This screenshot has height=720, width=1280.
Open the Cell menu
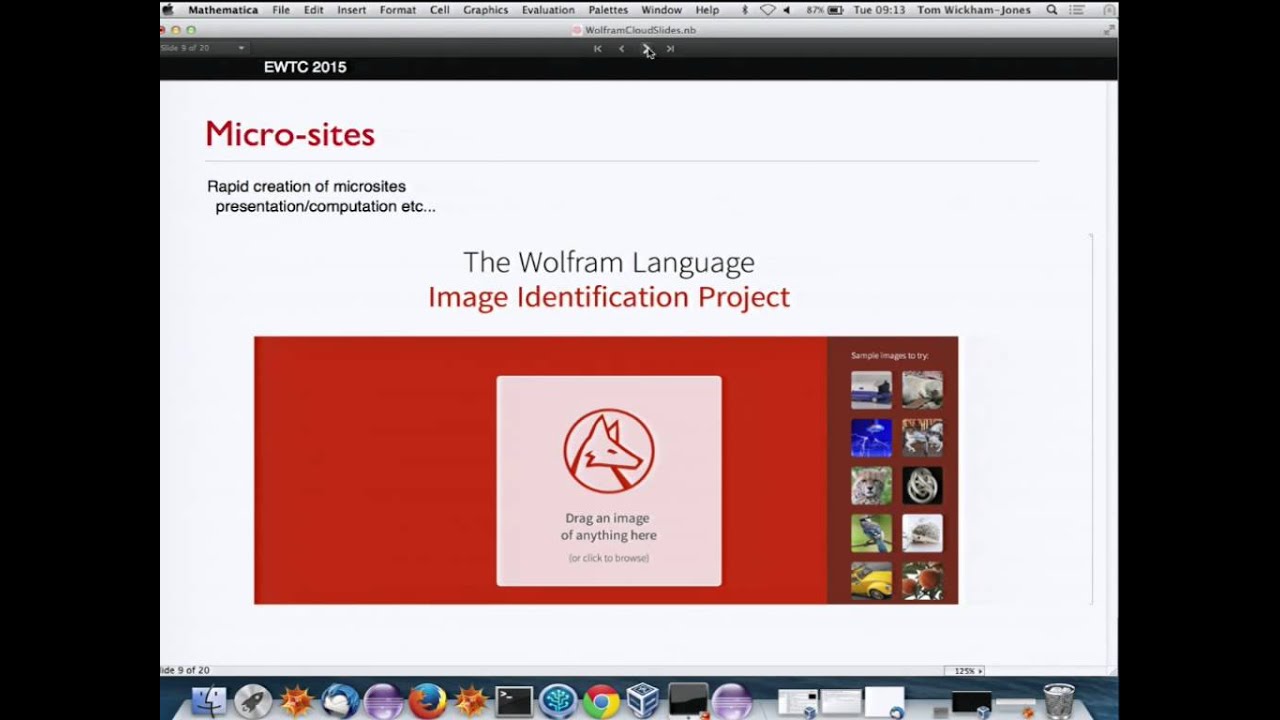click(440, 10)
